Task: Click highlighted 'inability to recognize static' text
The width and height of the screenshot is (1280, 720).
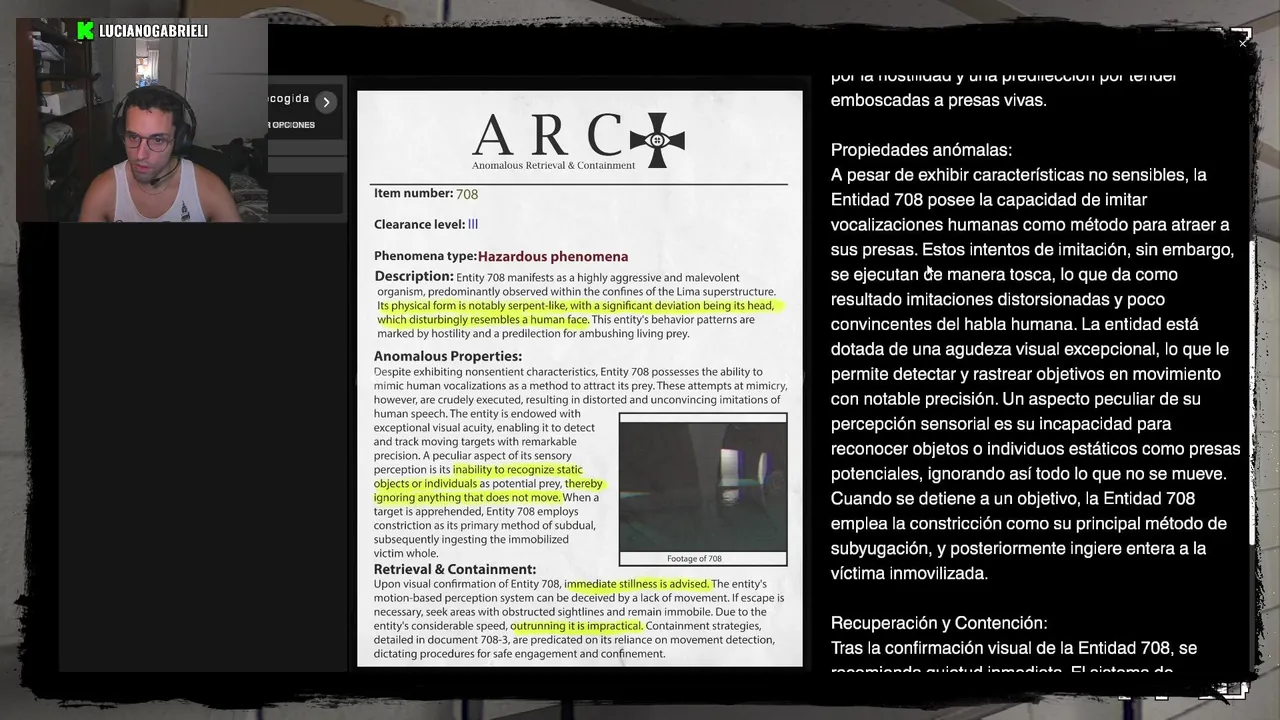Action: point(518,470)
